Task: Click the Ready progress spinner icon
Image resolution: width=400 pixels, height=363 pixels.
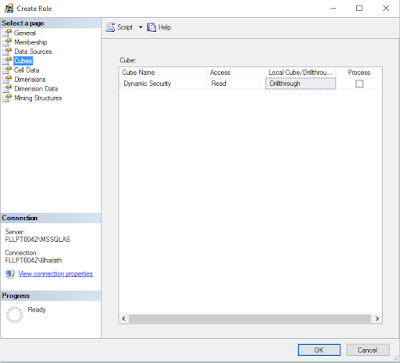Action: pos(15,315)
